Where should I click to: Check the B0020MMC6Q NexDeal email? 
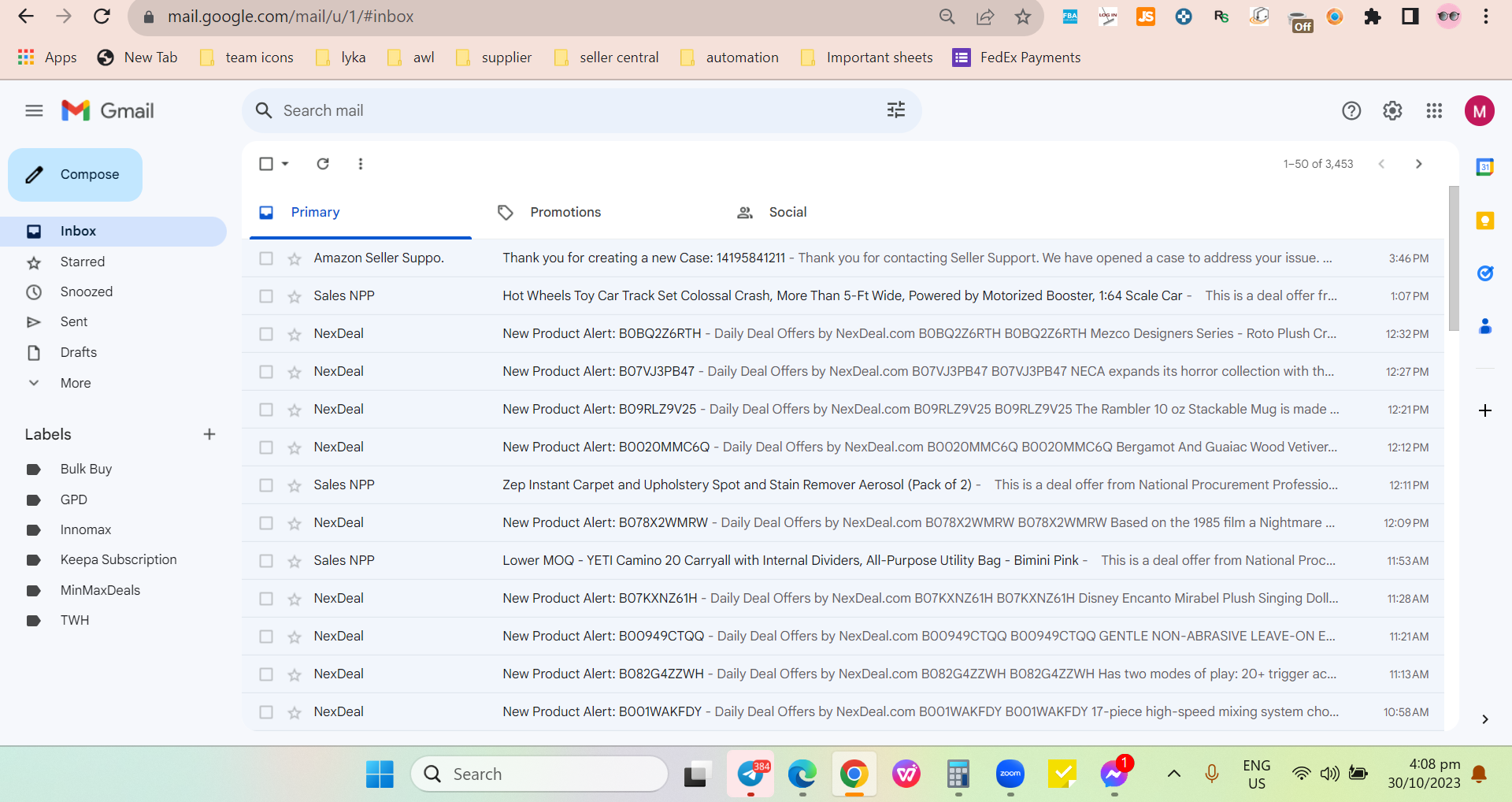pos(266,447)
